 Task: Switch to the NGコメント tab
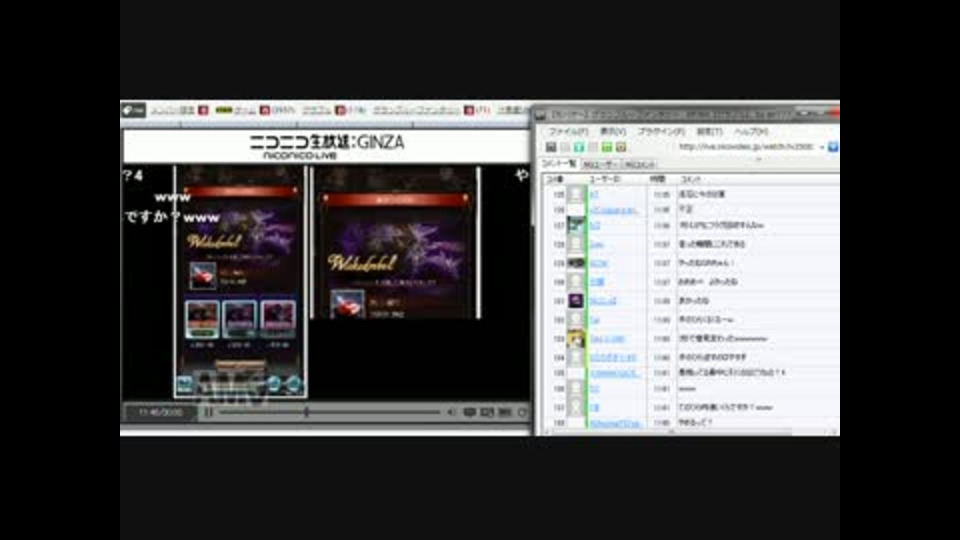pos(639,165)
